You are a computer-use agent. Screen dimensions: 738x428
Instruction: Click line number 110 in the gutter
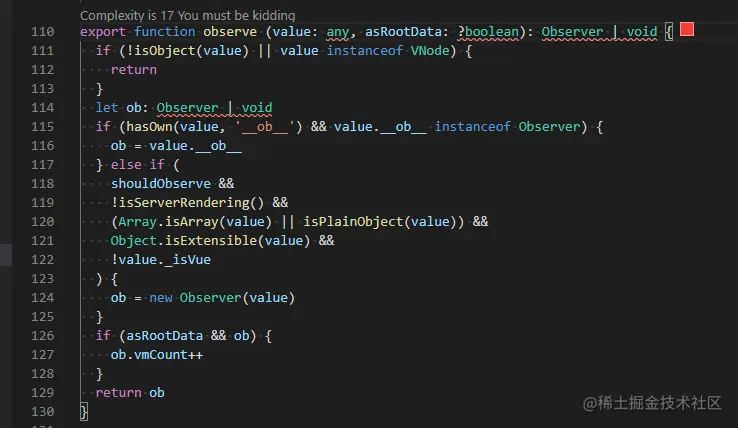tap(42, 32)
